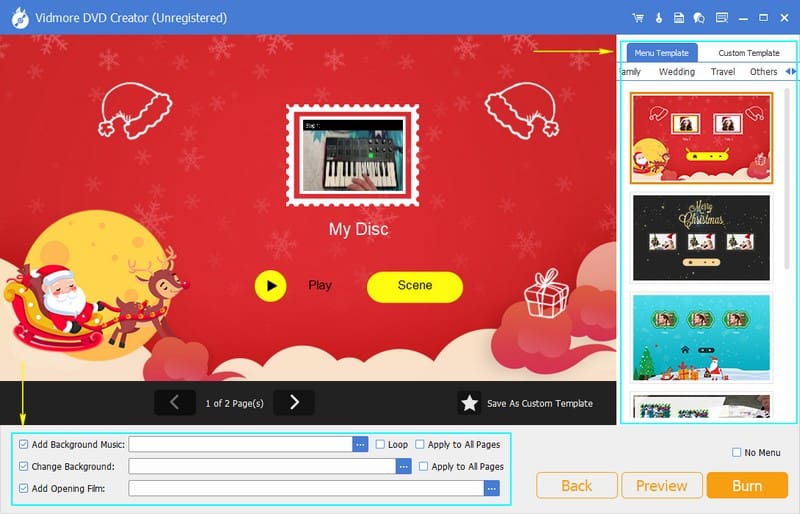Go to the previous menu page arrow
800x514 pixels.
coord(175,402)
